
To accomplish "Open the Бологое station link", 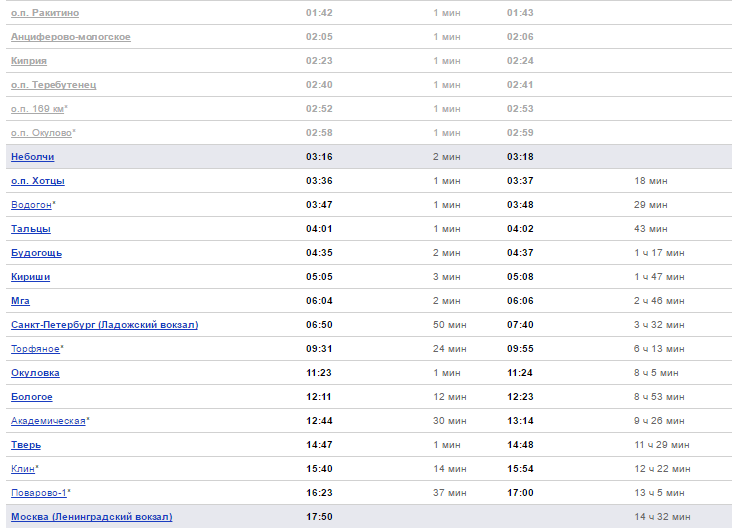I will pos(32,397).
